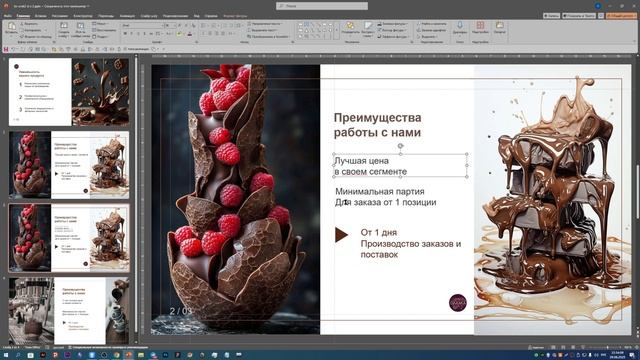
Task: Click the Windows Start button
Action: pyautogui.click(x=6, y=355)
